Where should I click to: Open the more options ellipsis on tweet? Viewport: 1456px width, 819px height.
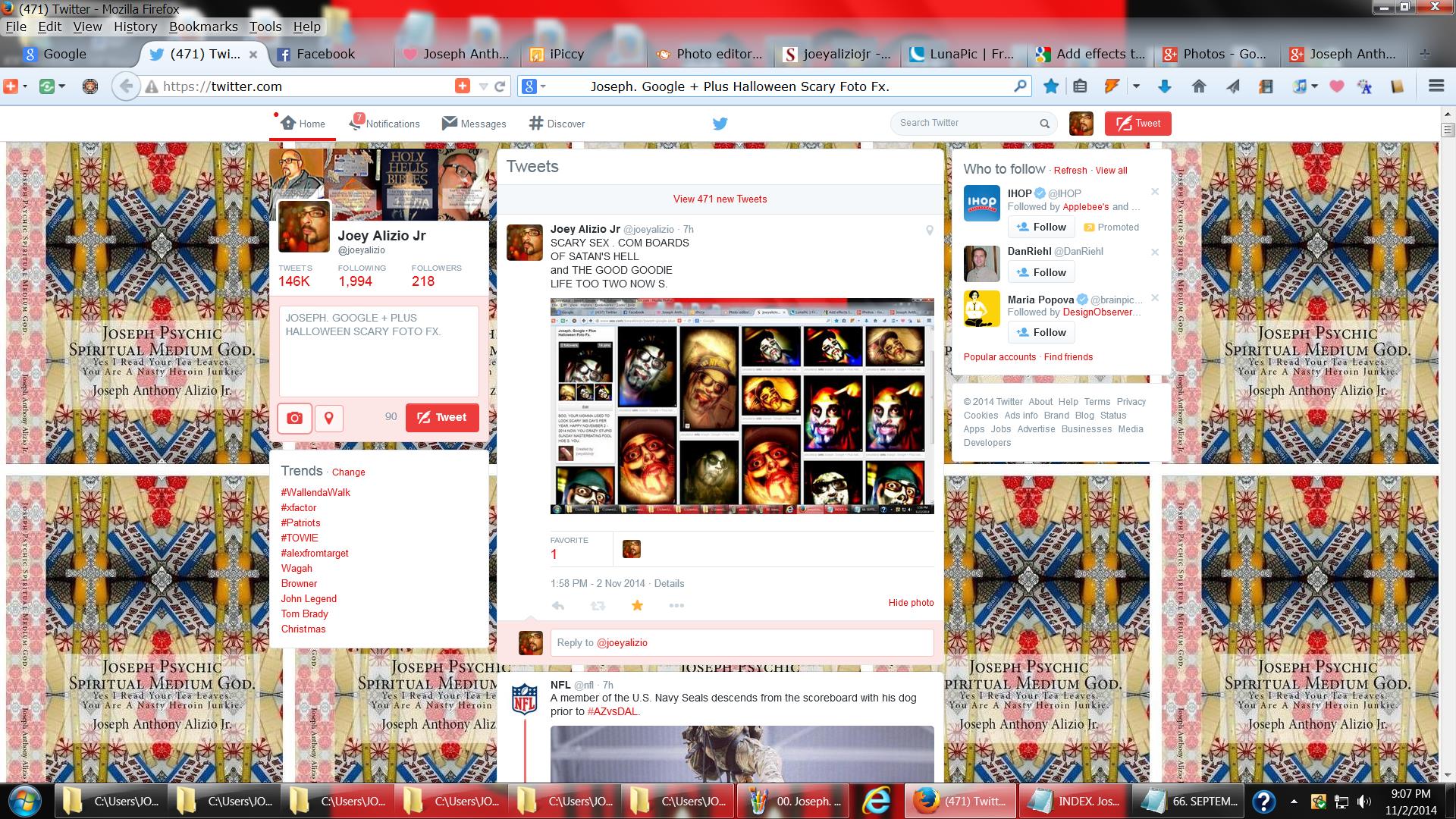(x=676, y=605)
